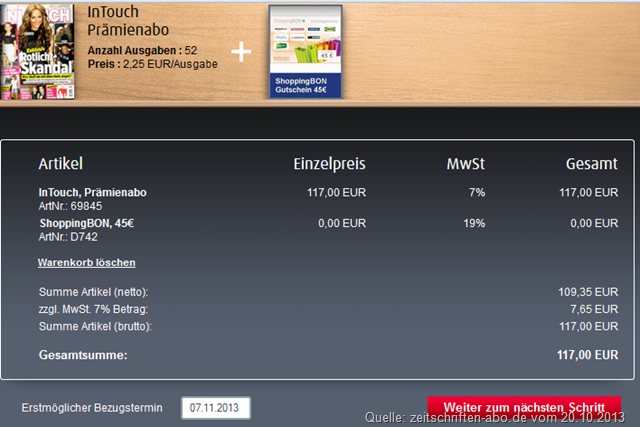Viewport: 640px width, 427px height.
Task: Click 'Summe Artikel (brutto):' label
Action: click(95, 326)
